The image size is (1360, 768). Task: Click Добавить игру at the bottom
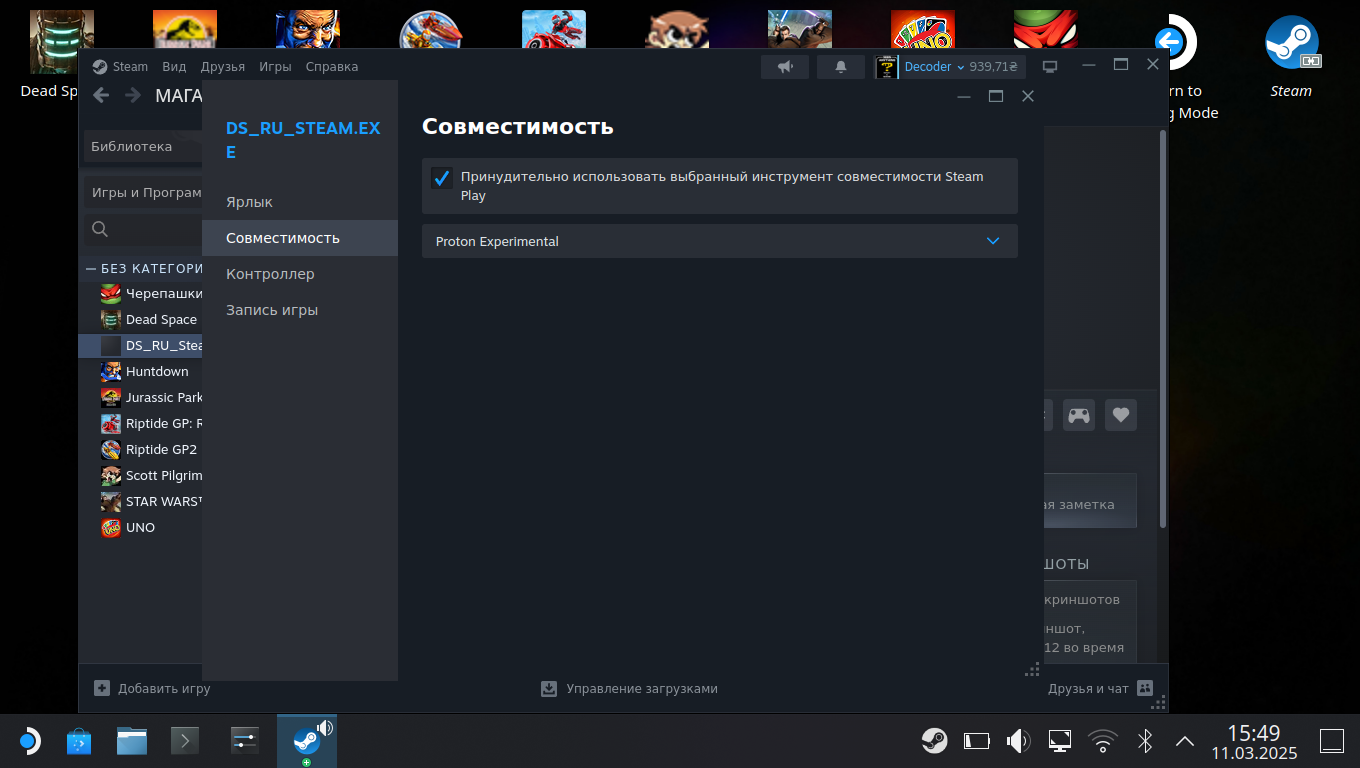[x=152, y=688]
